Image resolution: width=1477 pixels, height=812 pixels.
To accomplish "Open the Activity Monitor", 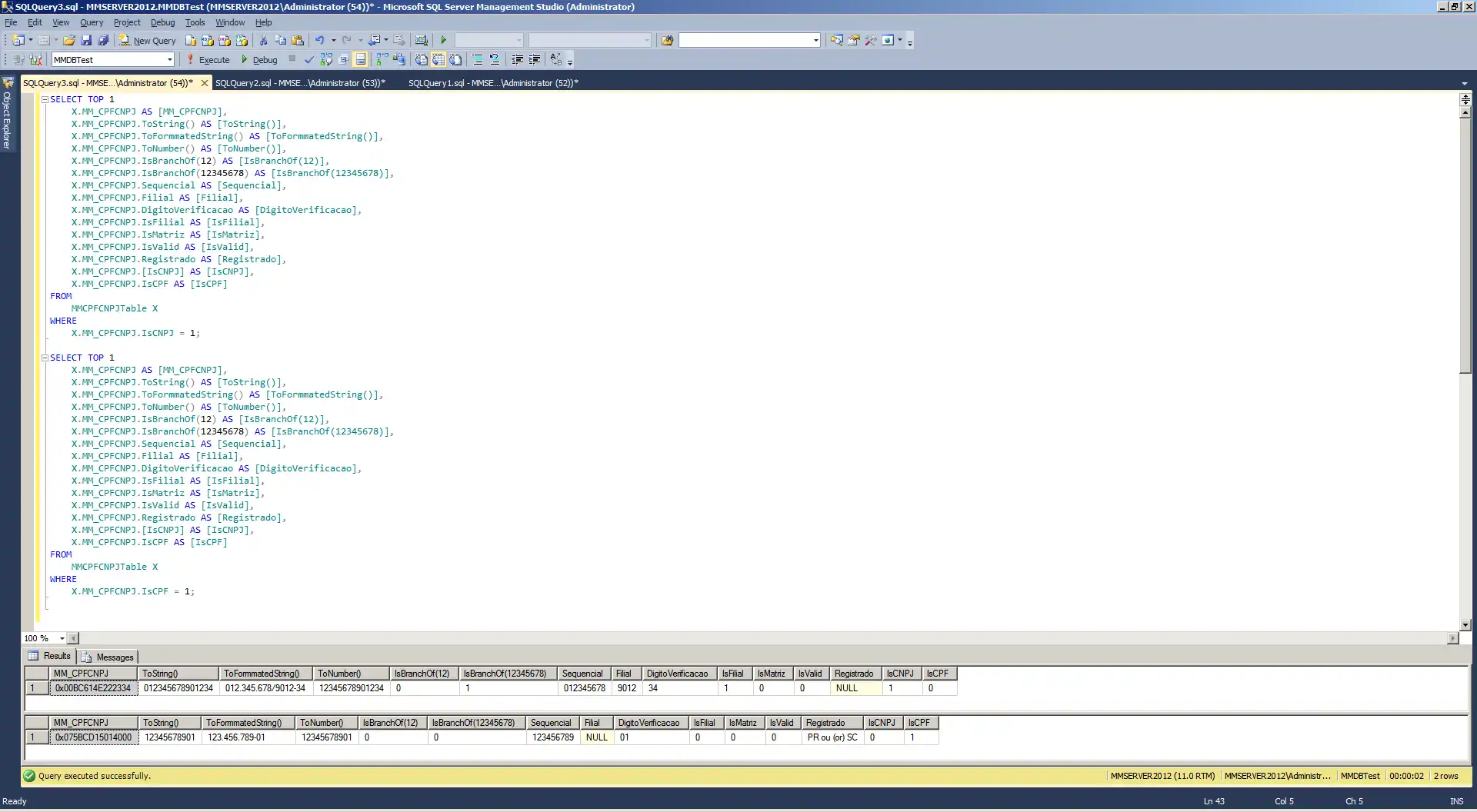I will [x=421, y=41].
